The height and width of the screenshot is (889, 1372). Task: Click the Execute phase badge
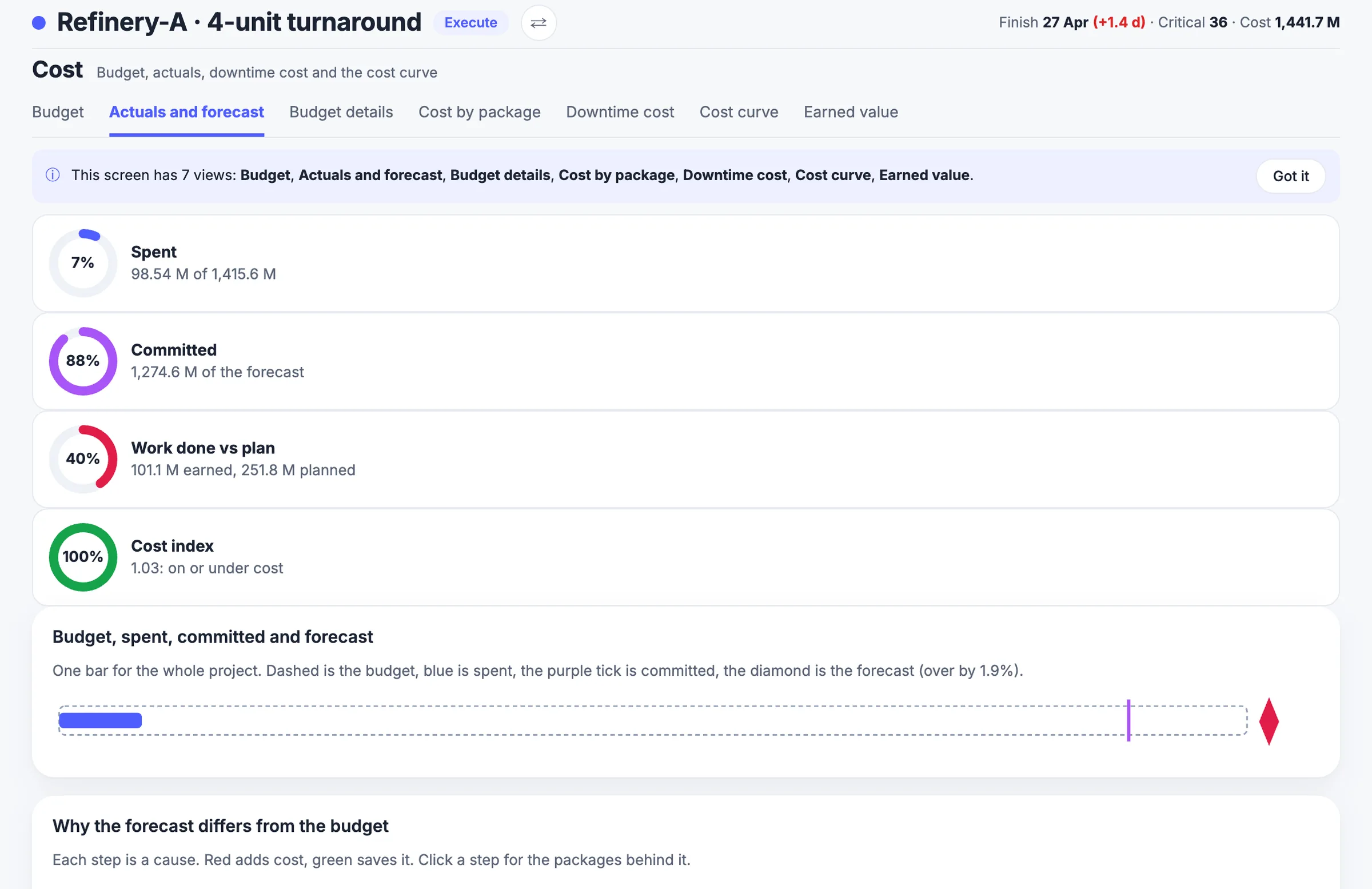click(x=471, y=22)
